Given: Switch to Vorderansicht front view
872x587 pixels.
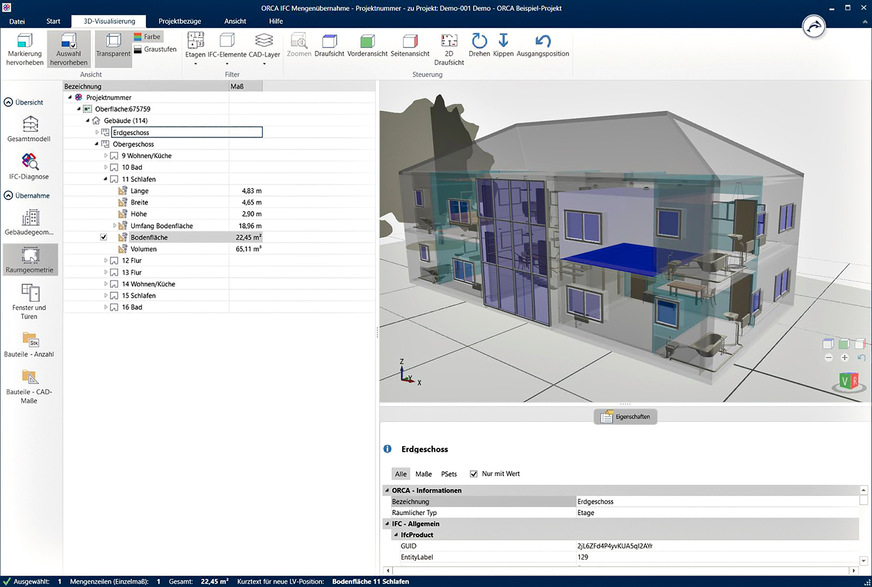Looking at the screenshot, I should click(x=367, y=46).
